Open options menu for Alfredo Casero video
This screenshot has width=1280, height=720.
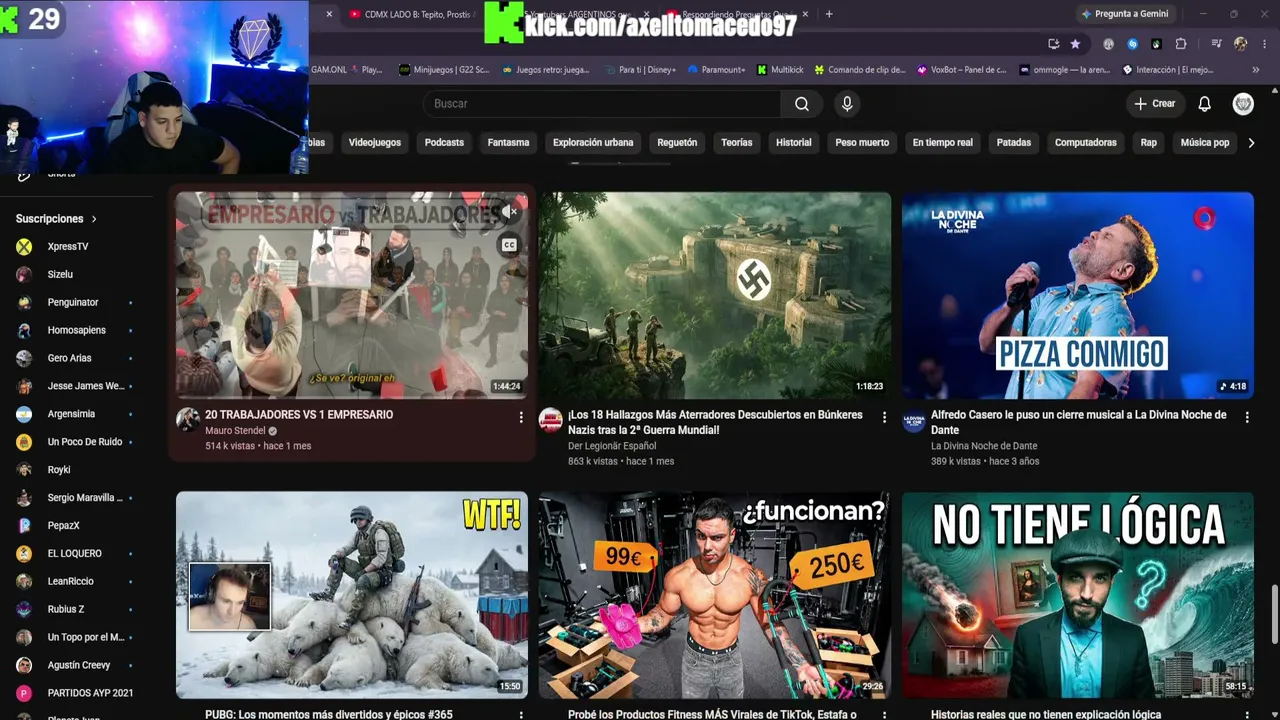tap(1247, 417)
